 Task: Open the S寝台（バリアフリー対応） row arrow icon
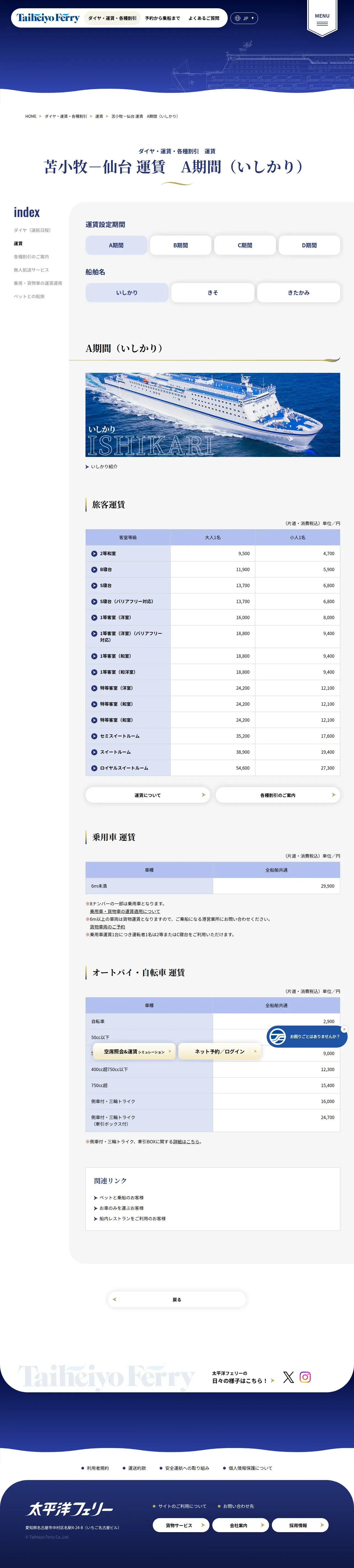tap(94, 601)
